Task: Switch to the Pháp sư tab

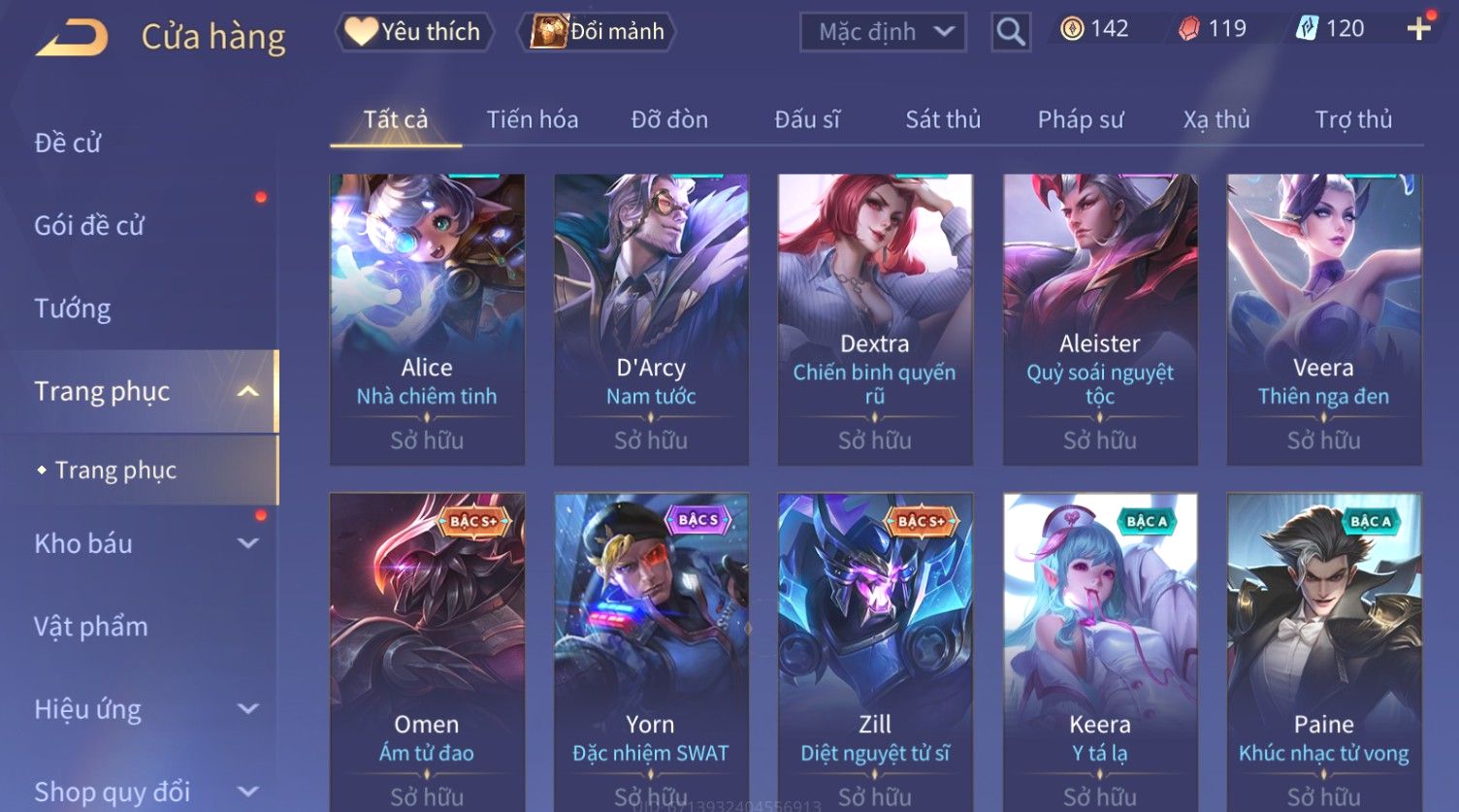Action: (1081, 119)
